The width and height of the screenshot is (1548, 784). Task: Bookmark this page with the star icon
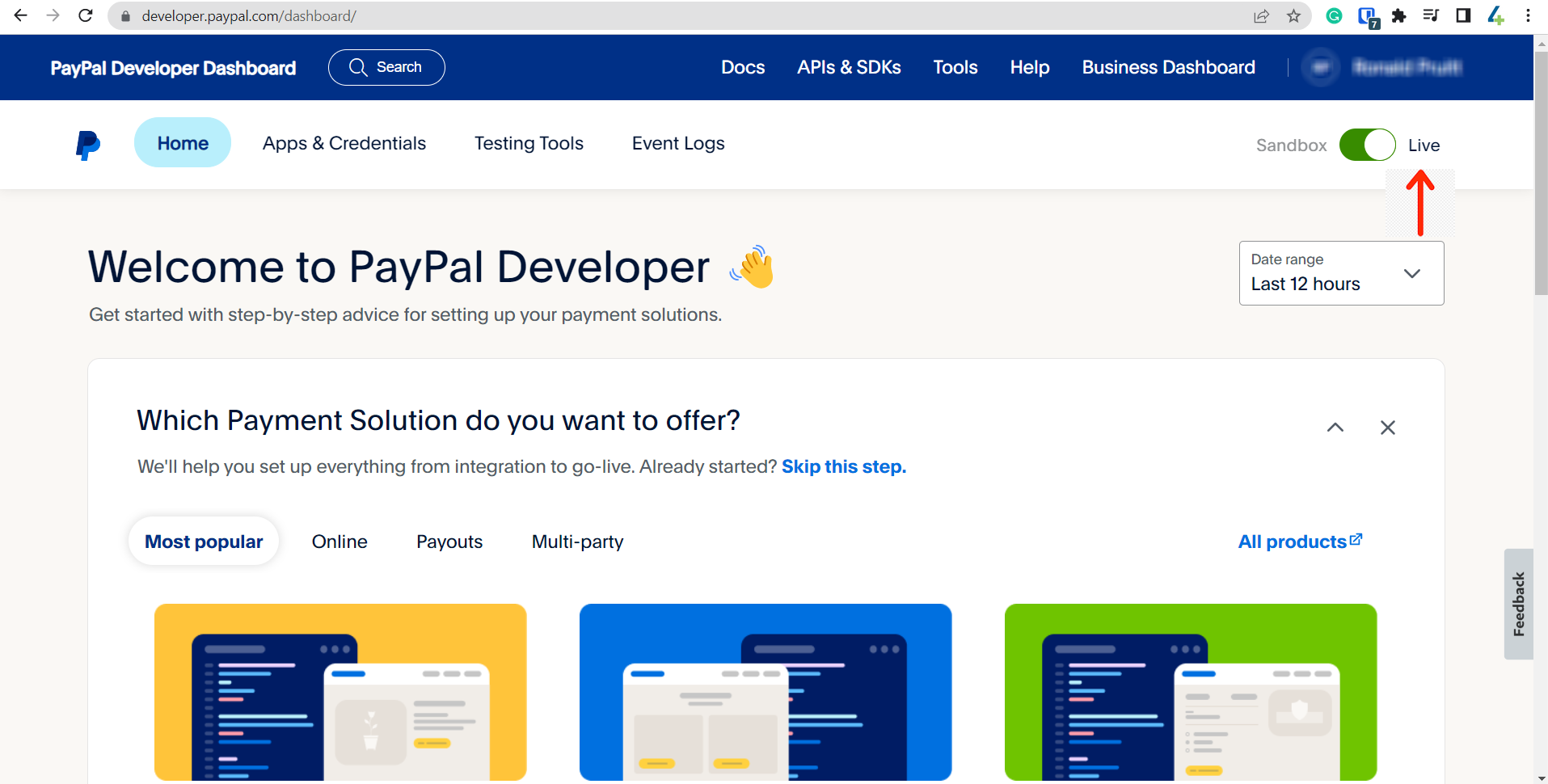pyautogui.click(x=1293, y=16)
